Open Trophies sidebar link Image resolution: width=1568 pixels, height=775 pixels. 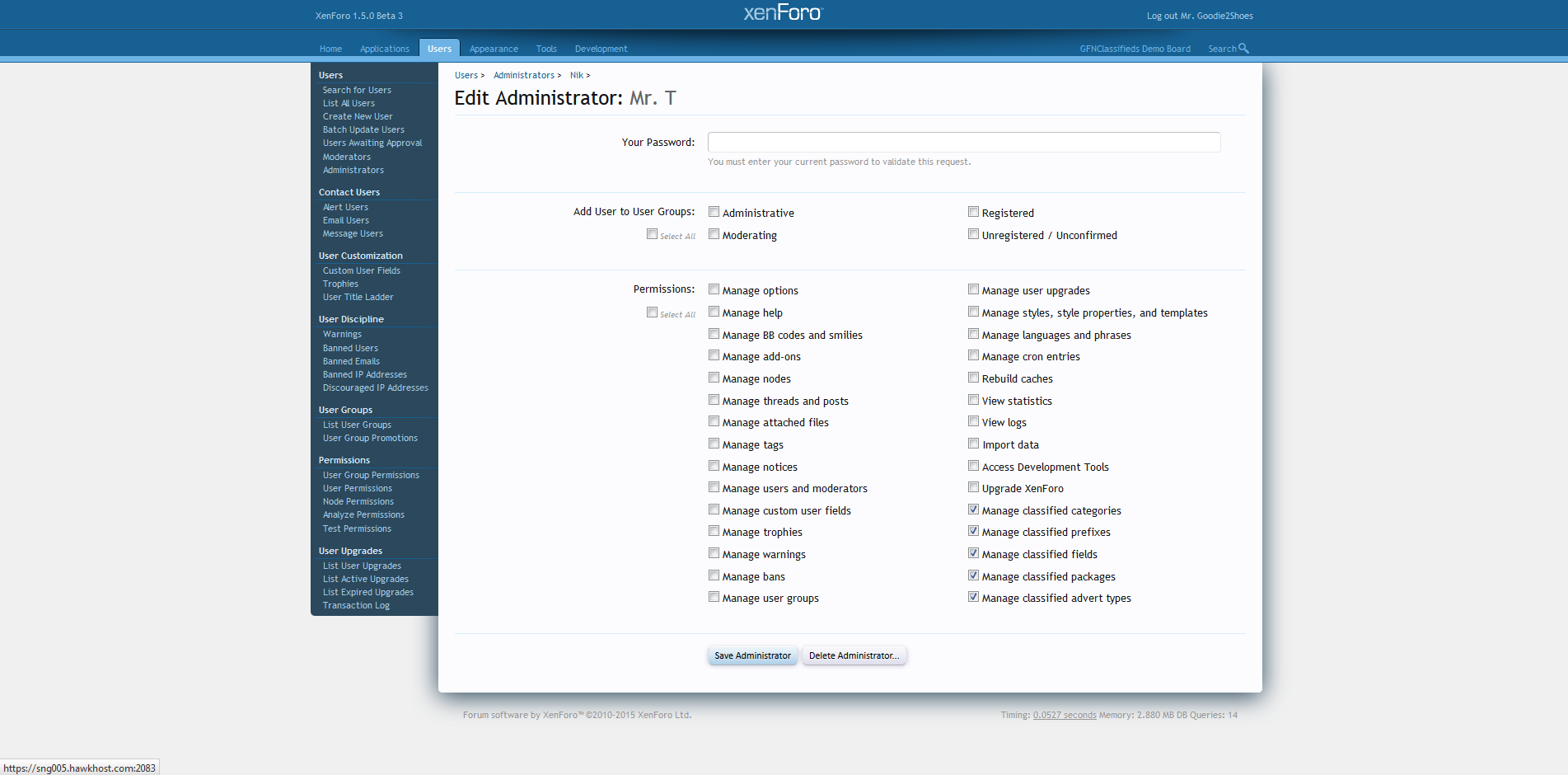tap(340, 284)
